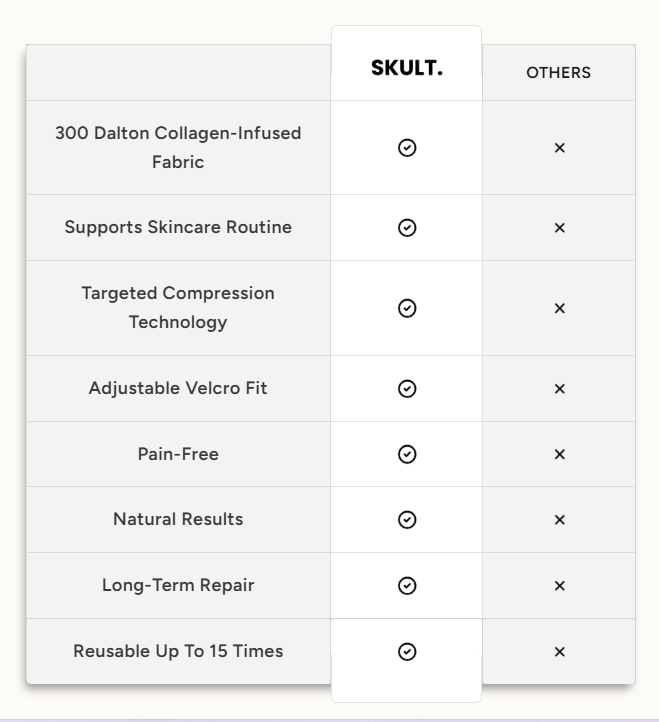Click the X icon in Pain-Free row
Viewport: 659px width, 722px height.
tap(560, 454)
